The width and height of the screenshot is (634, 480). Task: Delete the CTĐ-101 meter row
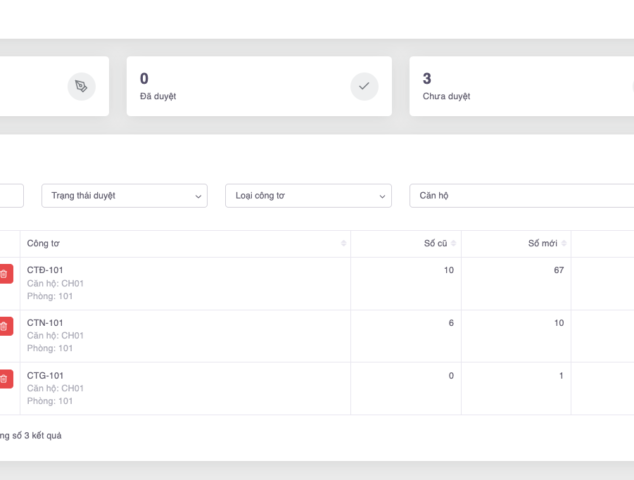(5, 274)
